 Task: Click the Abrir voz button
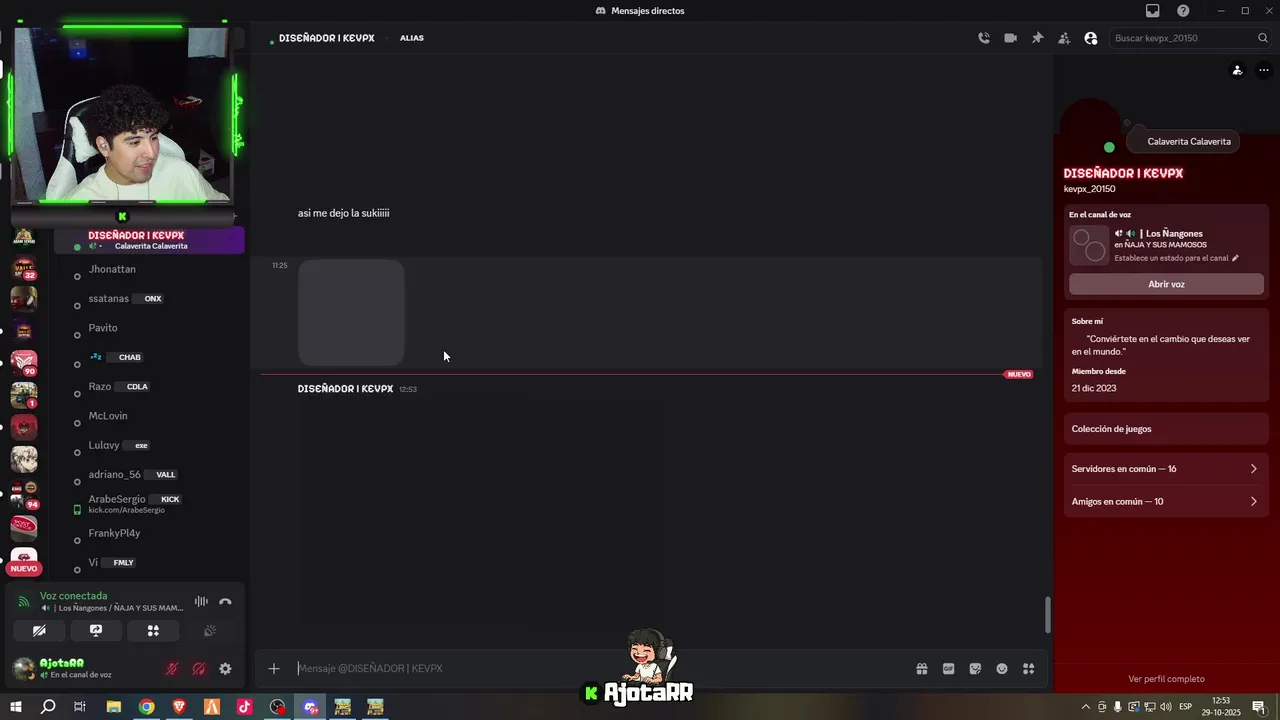1166,284
